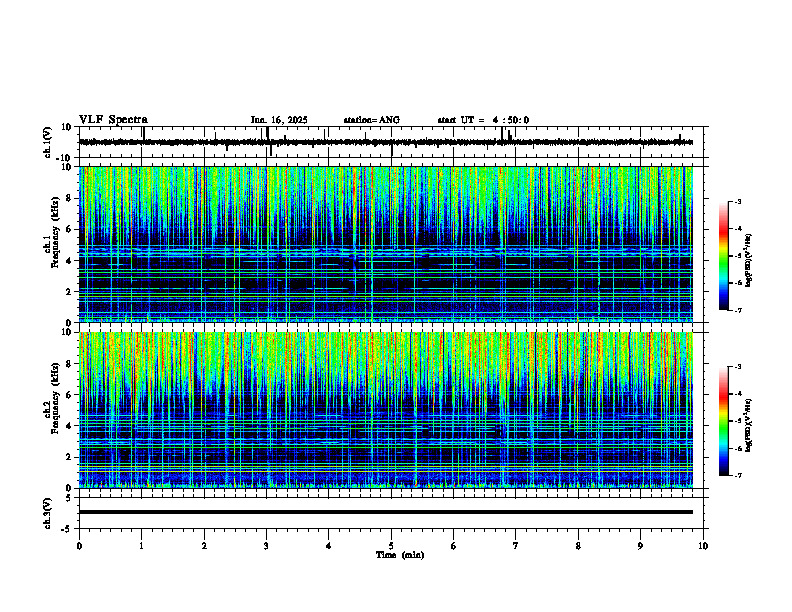Click inside the ch.1 spectrogram panel
The height and width of the screenshot is (612, 792).
(386, 244)
